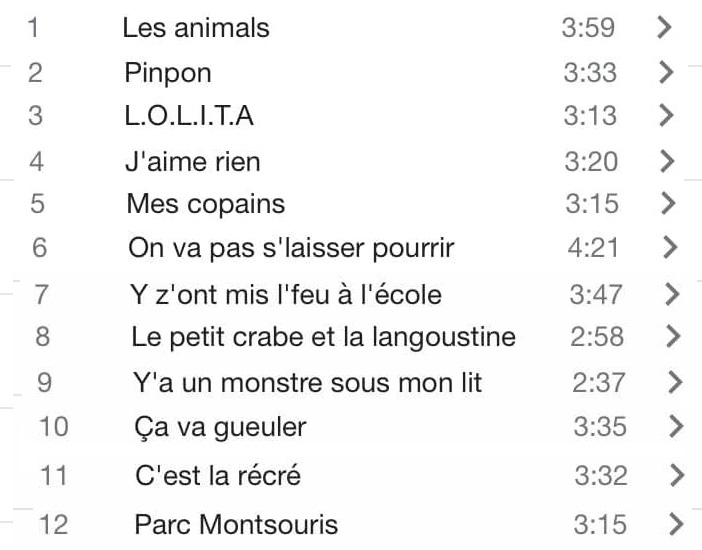This screenshot has height=550, width=702.
Task: Open chevron for On va pas s'laisser pourrir
Action: (670, 247)
